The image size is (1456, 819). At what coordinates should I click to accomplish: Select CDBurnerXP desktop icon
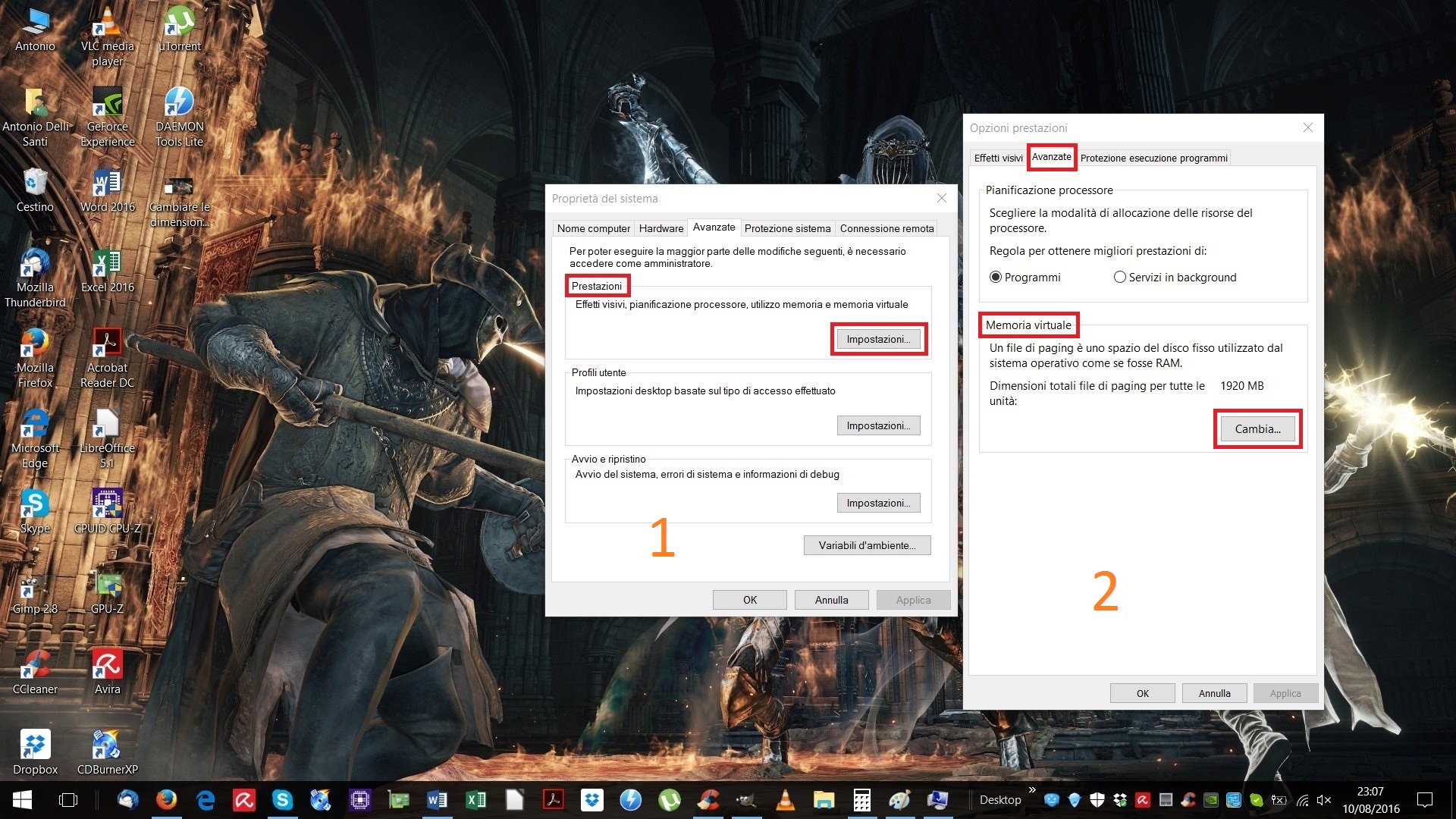tap(107, 753)
